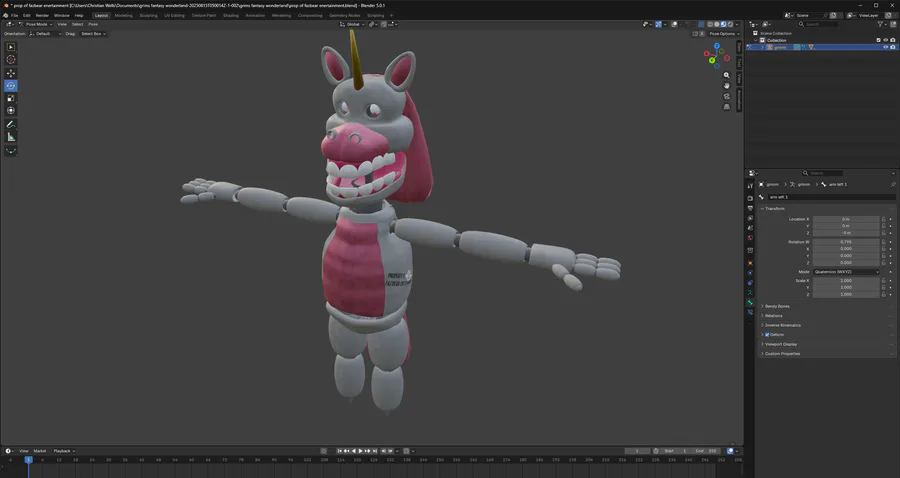Select the Measure tool

tap(11, 137)
